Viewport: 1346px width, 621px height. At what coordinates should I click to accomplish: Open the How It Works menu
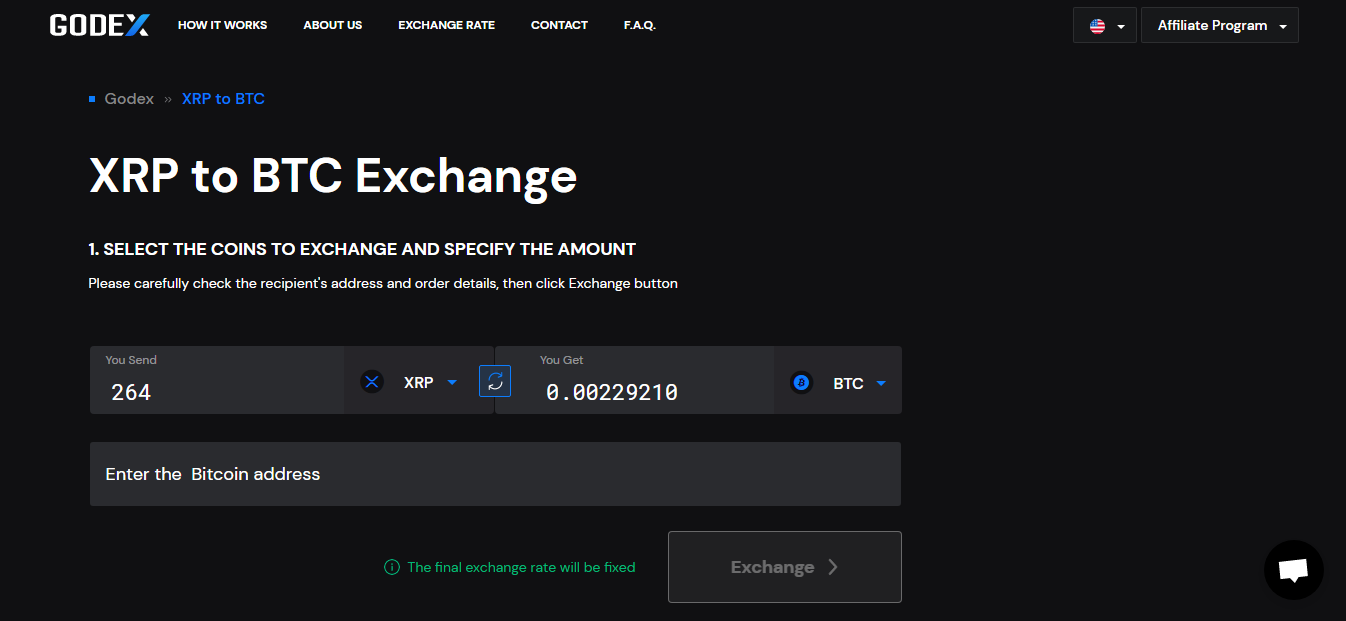[222, 25]
